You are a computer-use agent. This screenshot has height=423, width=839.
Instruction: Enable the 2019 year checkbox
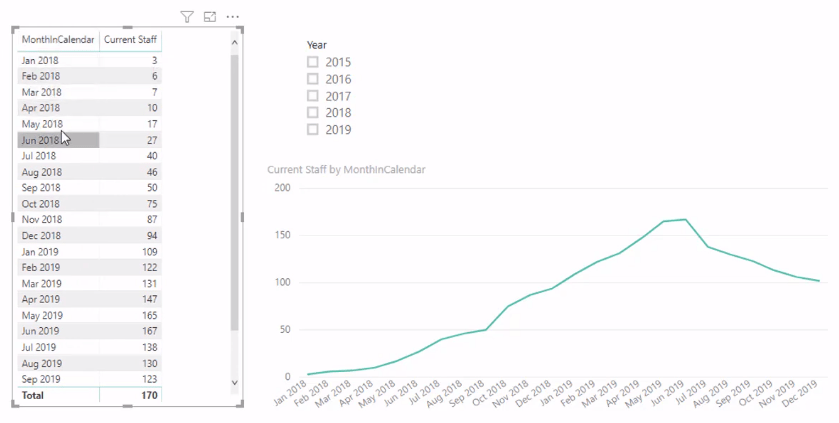tap(312, 129)
